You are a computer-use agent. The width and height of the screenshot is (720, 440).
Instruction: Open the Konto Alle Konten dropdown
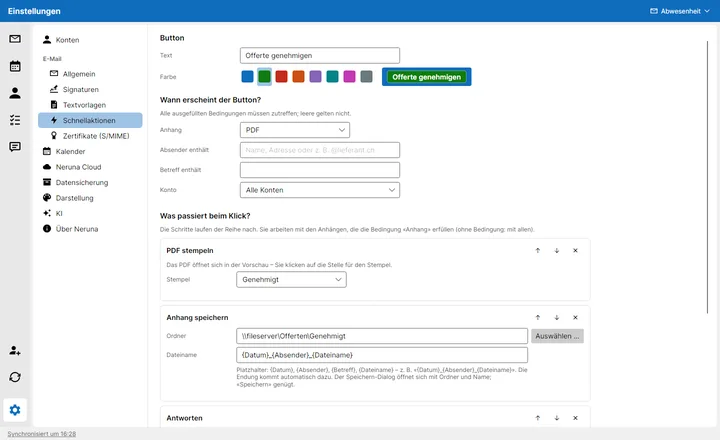[320, 190]
